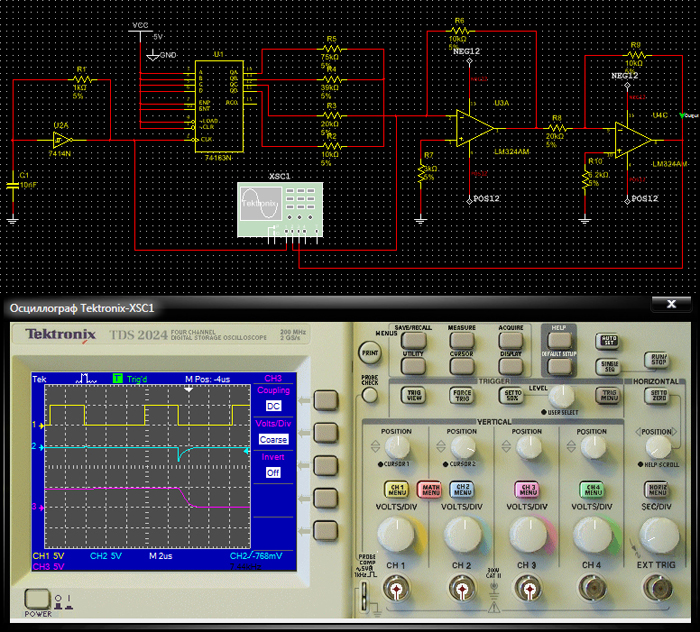Click the trigger LEVEL knob
The width and height of the screenshot is (700, 632).
point(562,395)
